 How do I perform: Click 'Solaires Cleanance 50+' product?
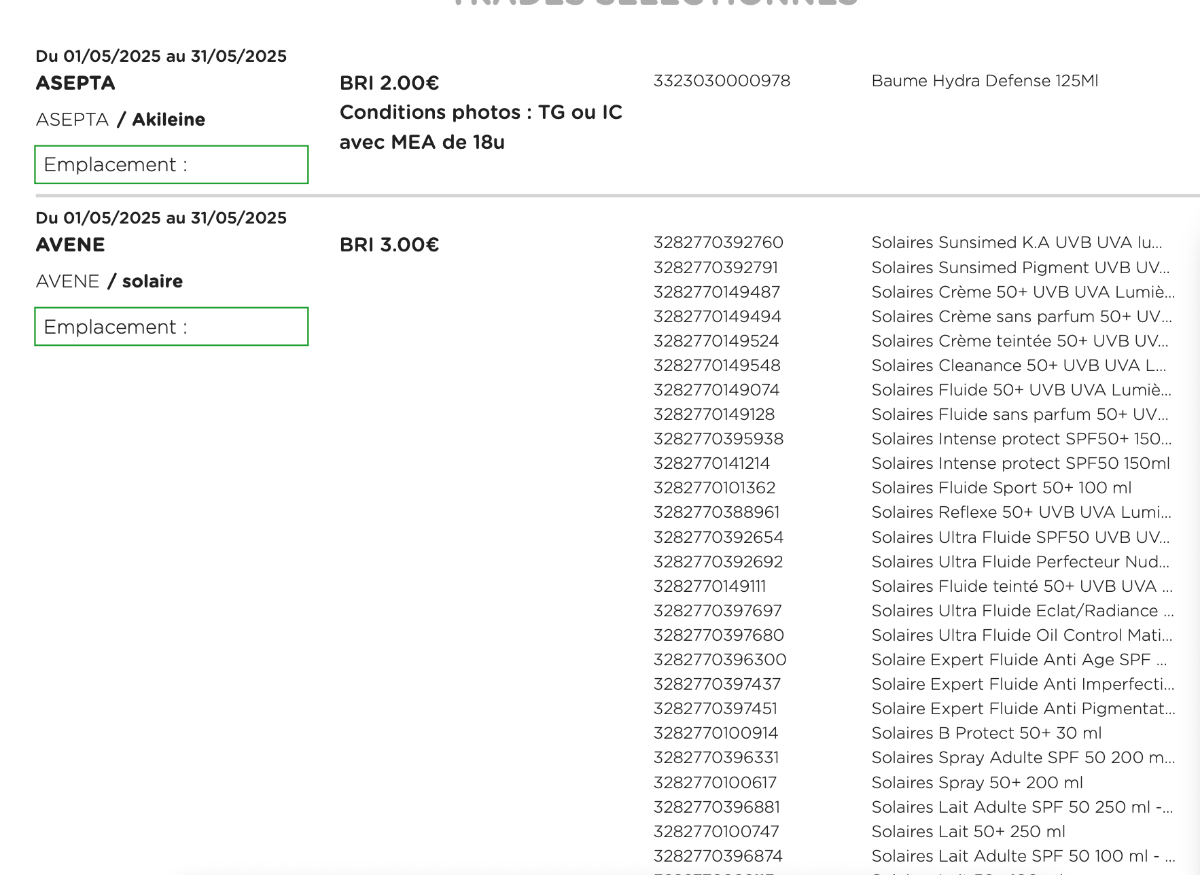click(1019, 366)
